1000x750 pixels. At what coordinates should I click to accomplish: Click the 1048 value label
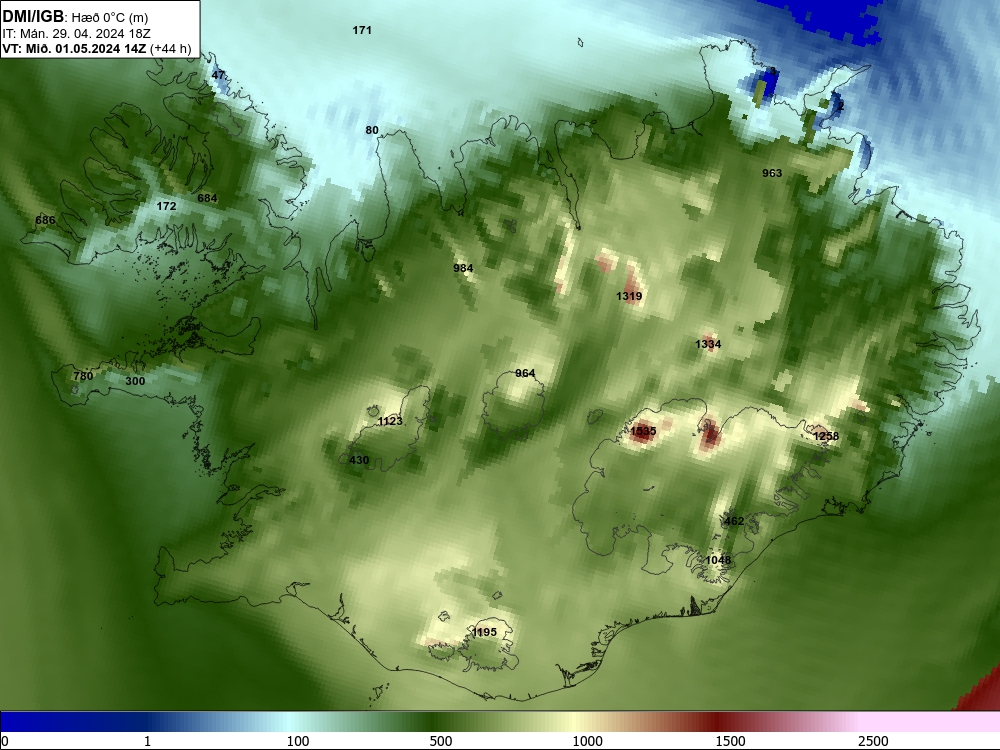(x=718, y=560)
